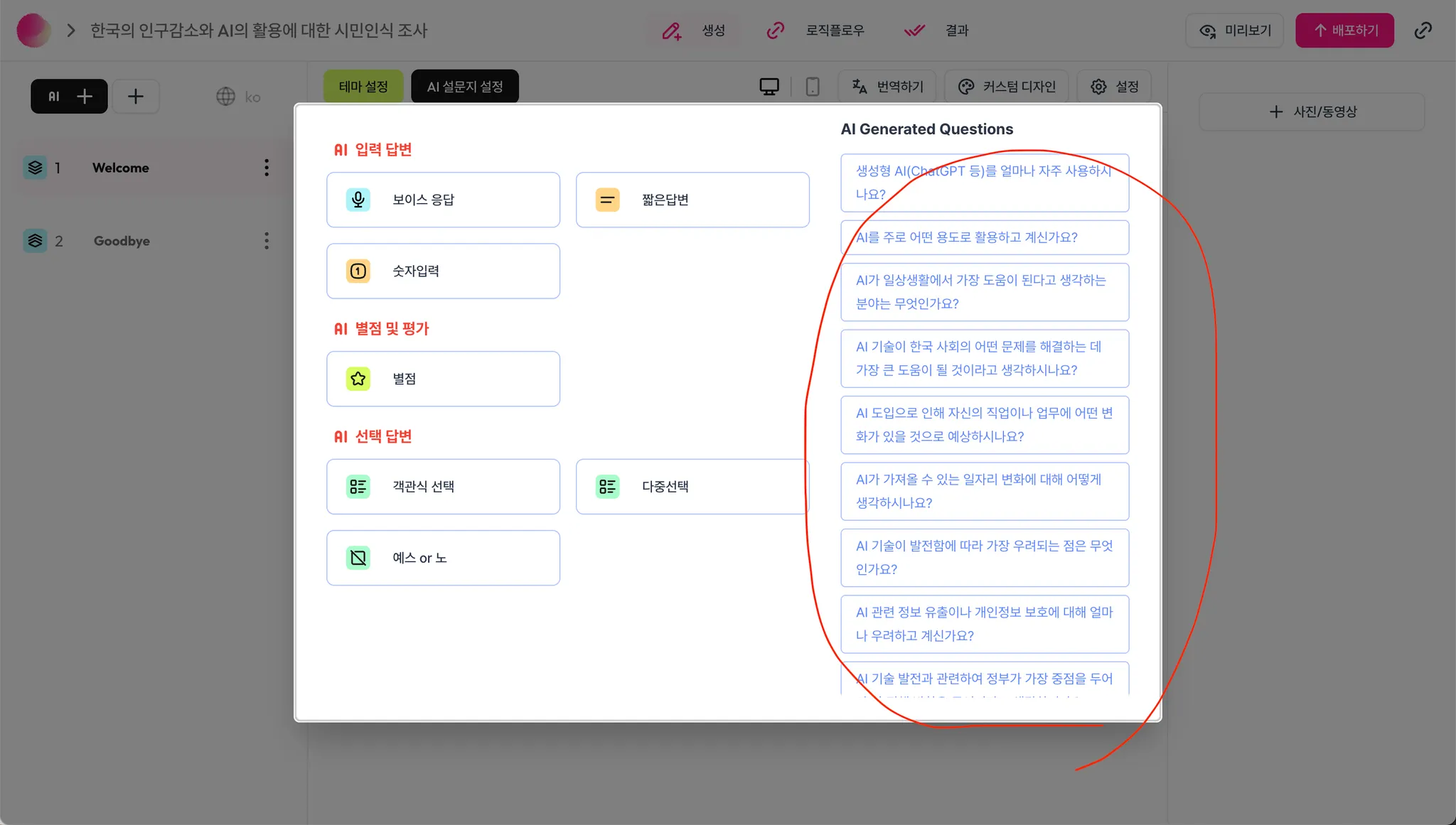This screenshot has height=825, width=1456.
Task: Open the 미리보기 preview button
Action: [1234, 31]
